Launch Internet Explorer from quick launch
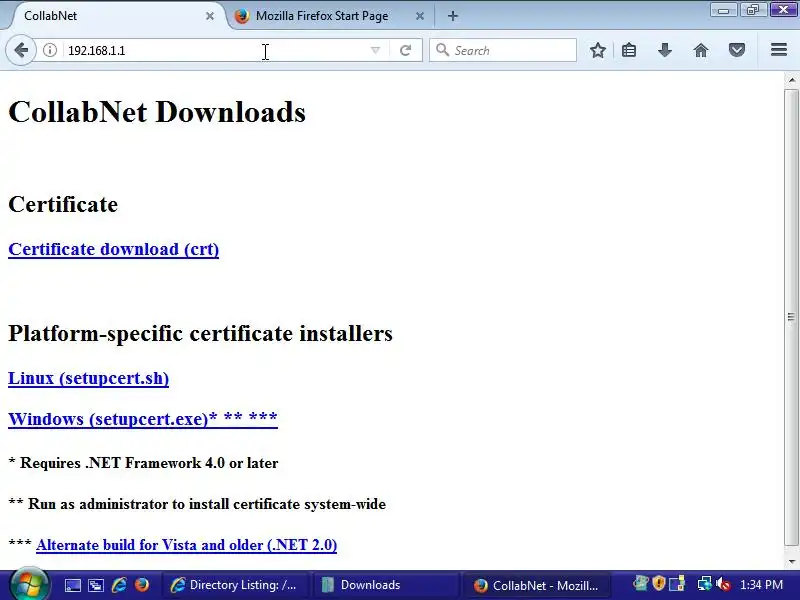The image size is (800, 600). pyautogui.click(x=119, y=585)
